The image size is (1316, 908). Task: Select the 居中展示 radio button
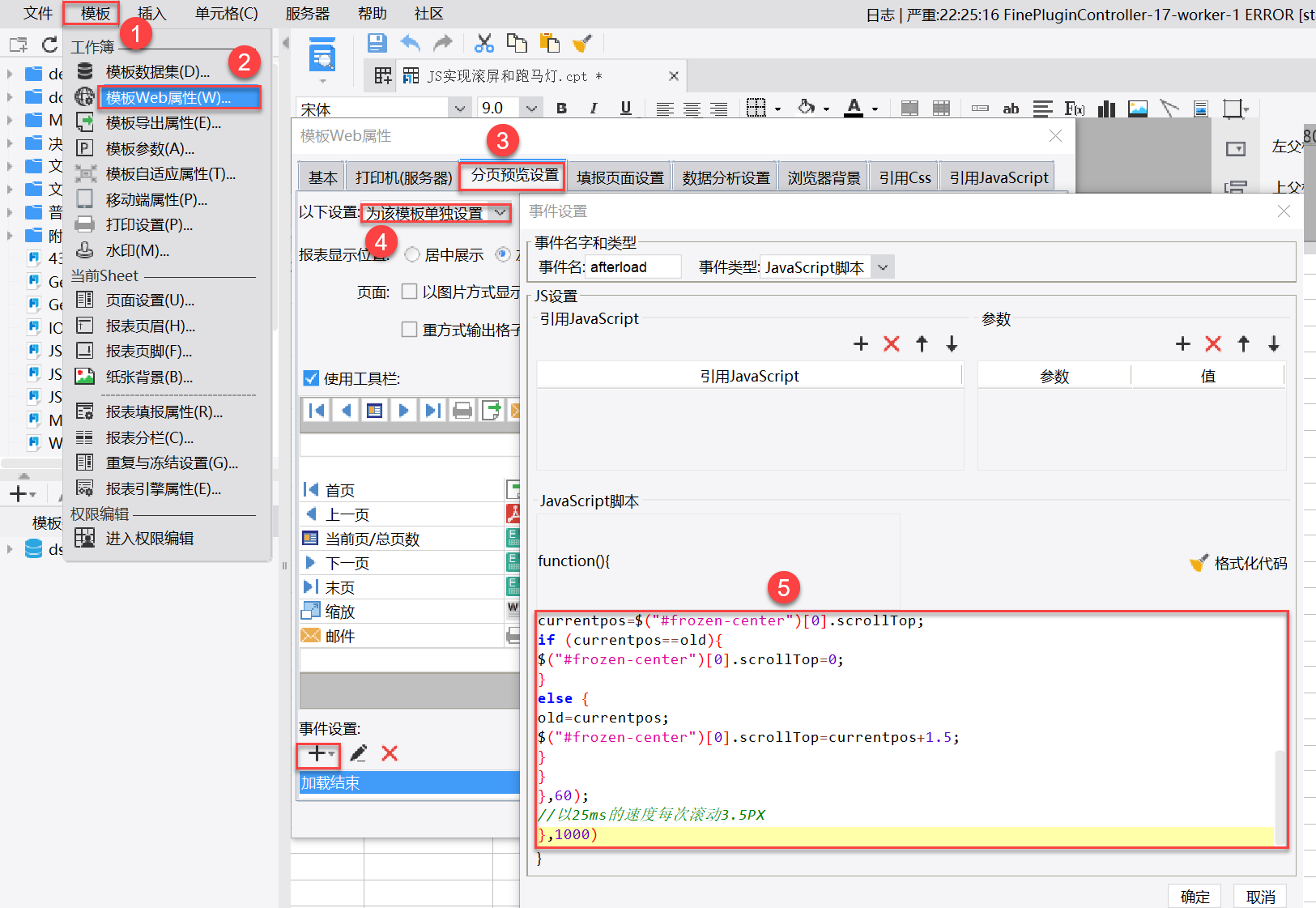[x=412, y=255]
